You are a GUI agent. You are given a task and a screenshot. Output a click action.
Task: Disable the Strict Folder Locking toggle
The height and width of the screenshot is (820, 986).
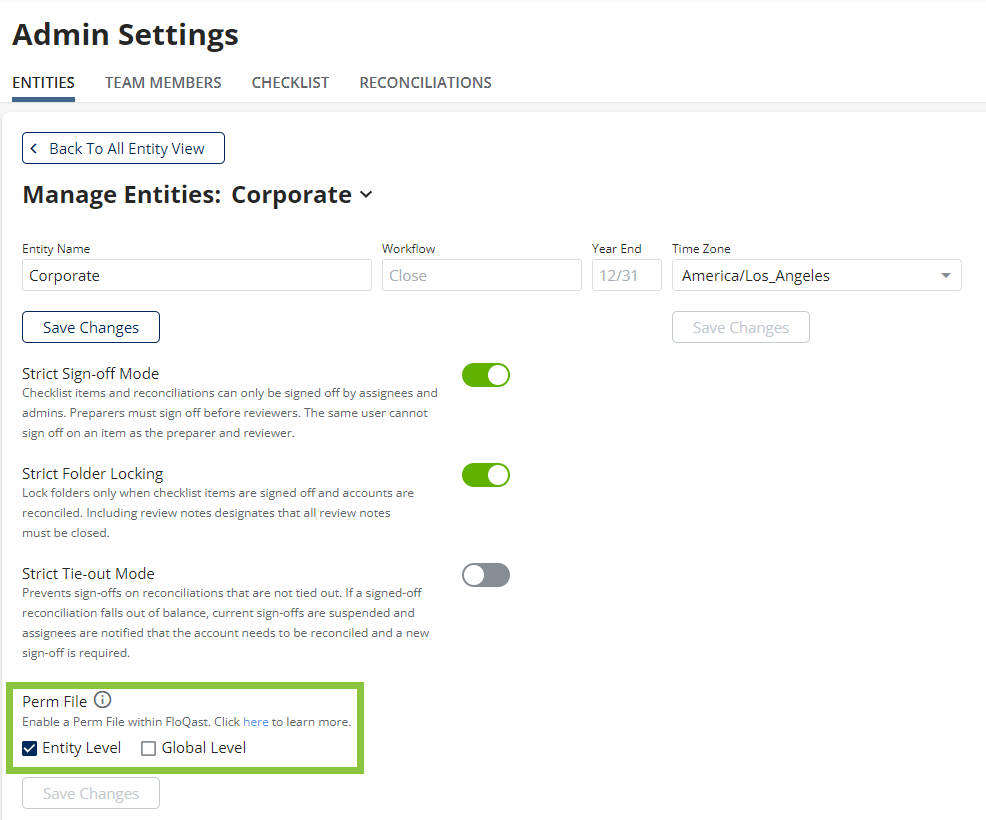[486, 475]
